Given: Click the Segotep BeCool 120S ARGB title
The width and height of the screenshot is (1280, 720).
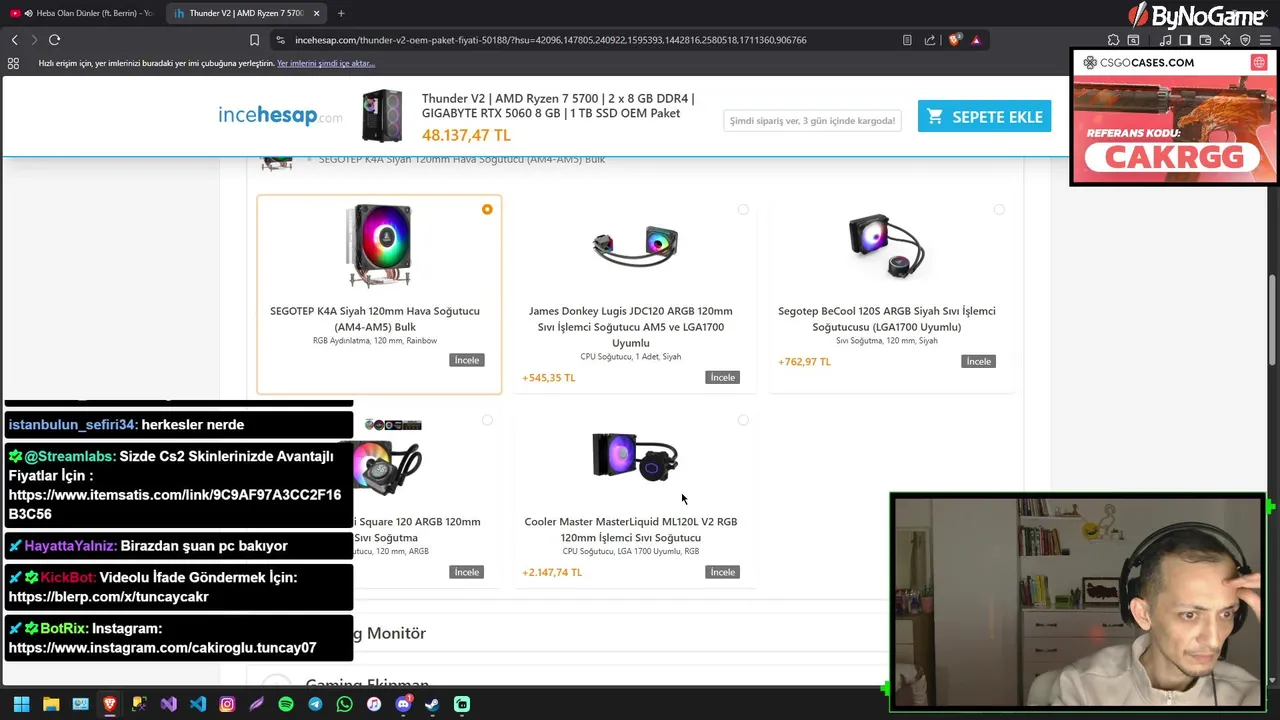Looking at the screenshot, I should point(887,319).
